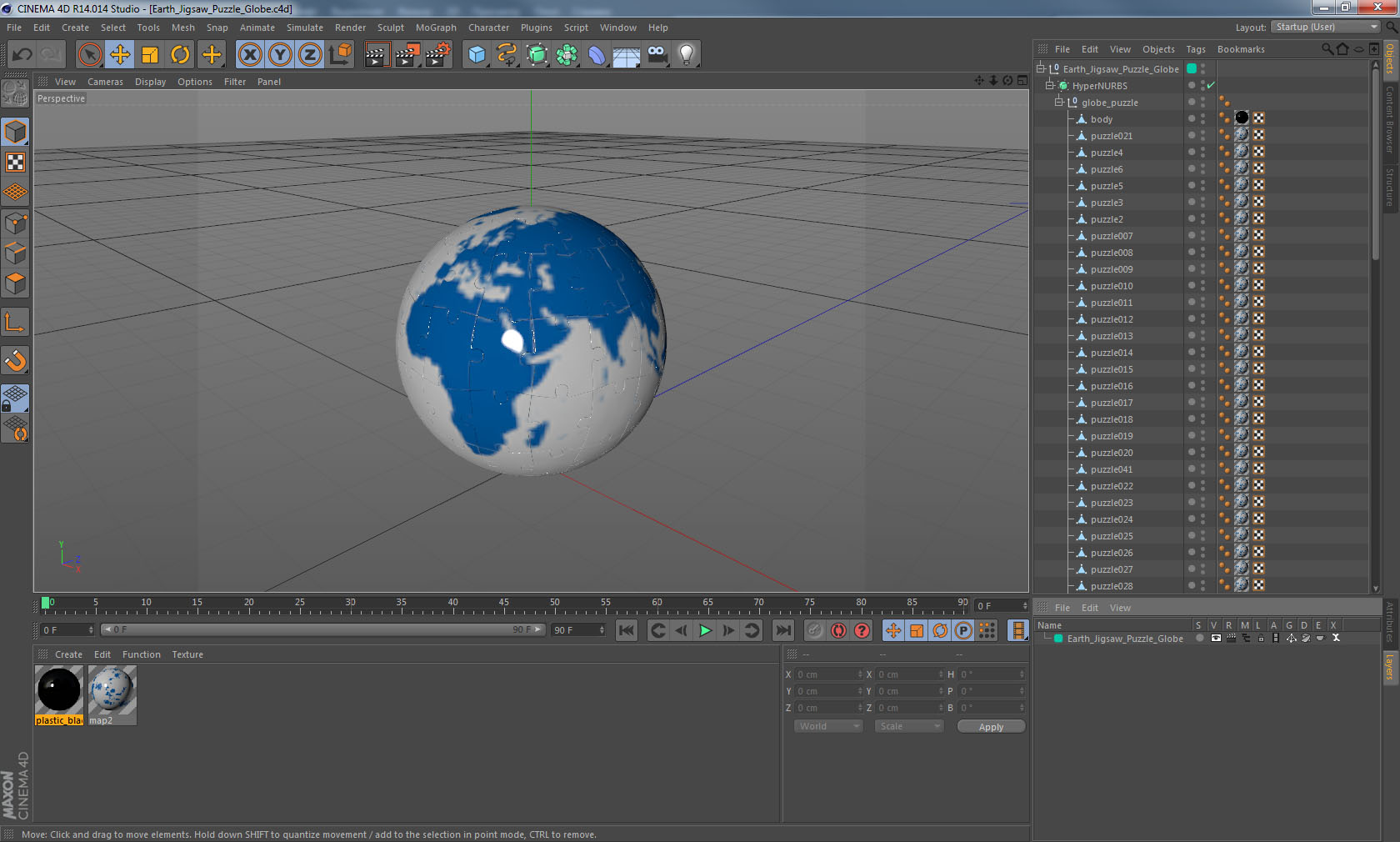The image size is (1400, 842).
Task: Toggle visibility dots for puzzle021 object
Action: click(1202, 135)
